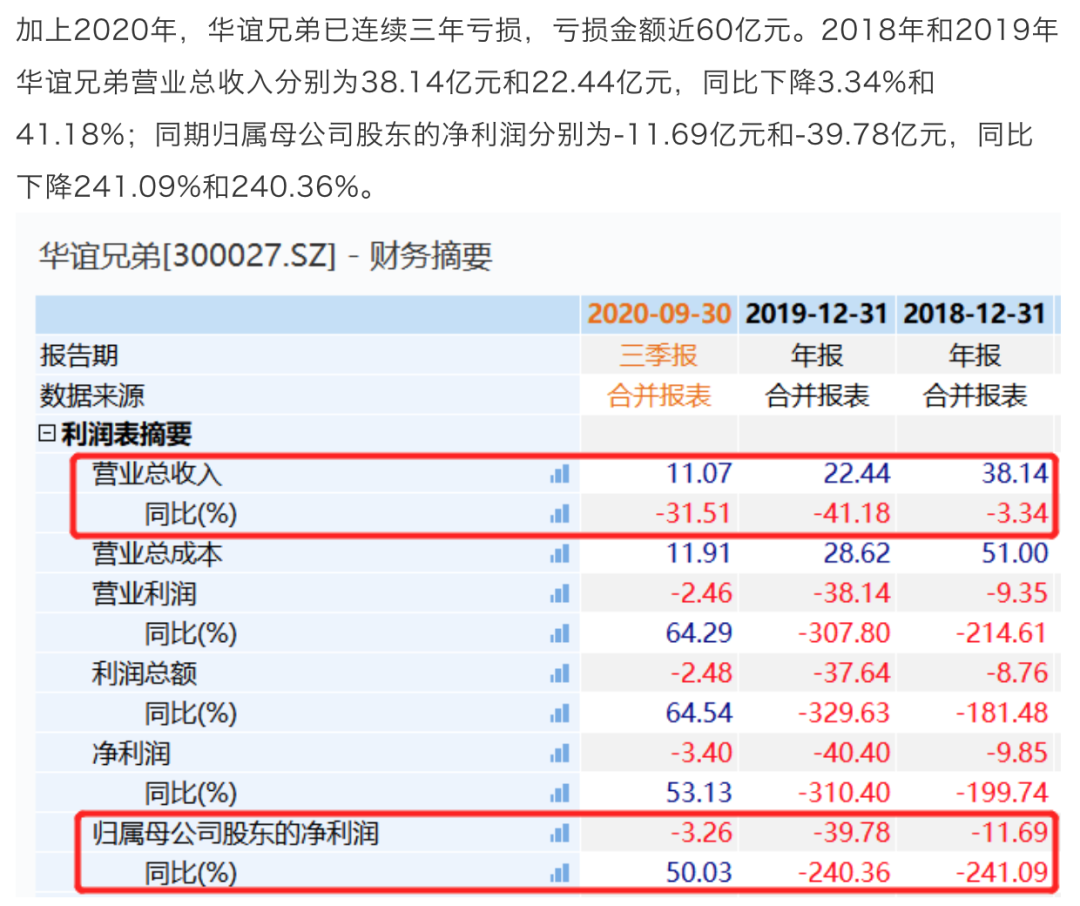Select the 利润总额 row label
This screenshot has height=906, width=1080.
pos(145,674)
